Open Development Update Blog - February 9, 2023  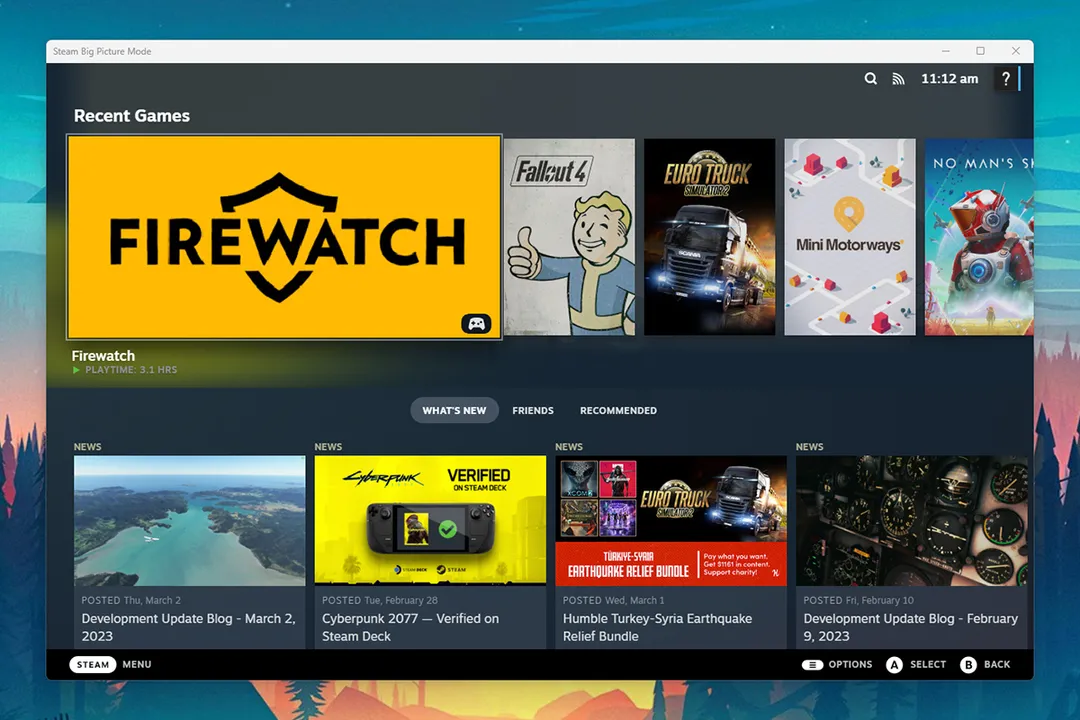click(x=911, y=628)
